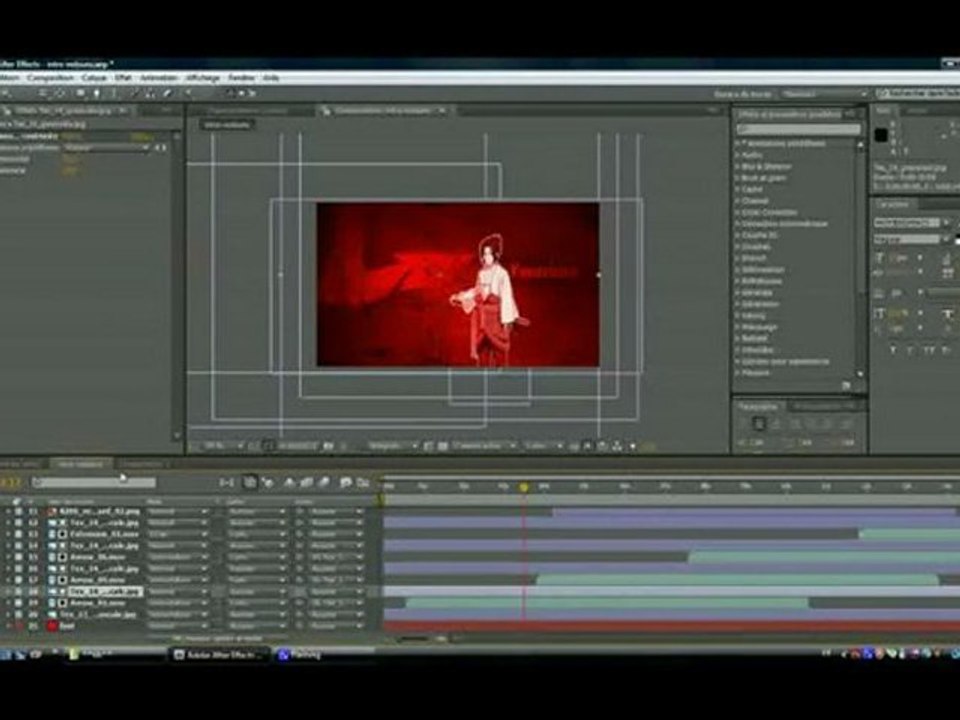Image resolution: width=960 pixels, height=720 pixels.
Task: Select the Rotation tool in toolbar
Action: coord(60,93)
